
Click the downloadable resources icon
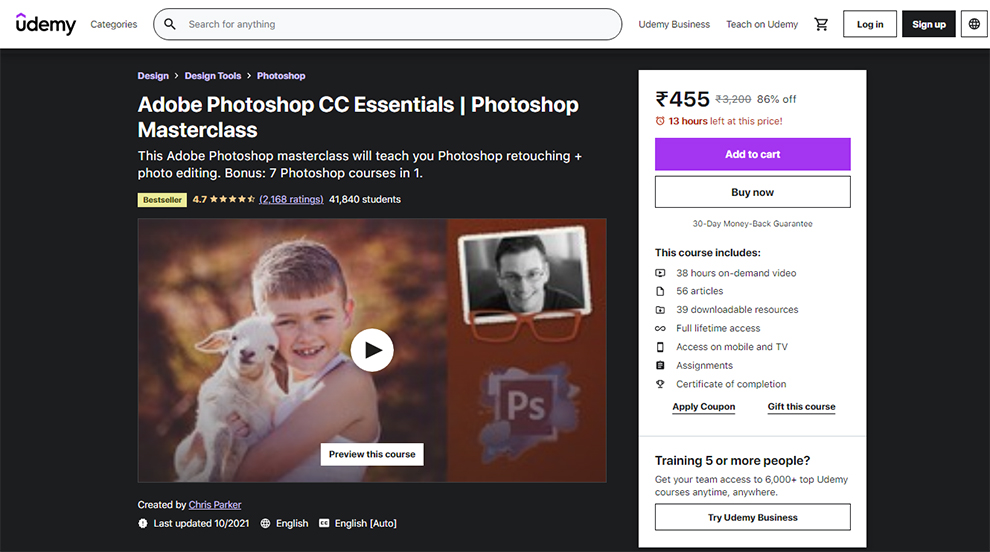click(x=660, y=309)
